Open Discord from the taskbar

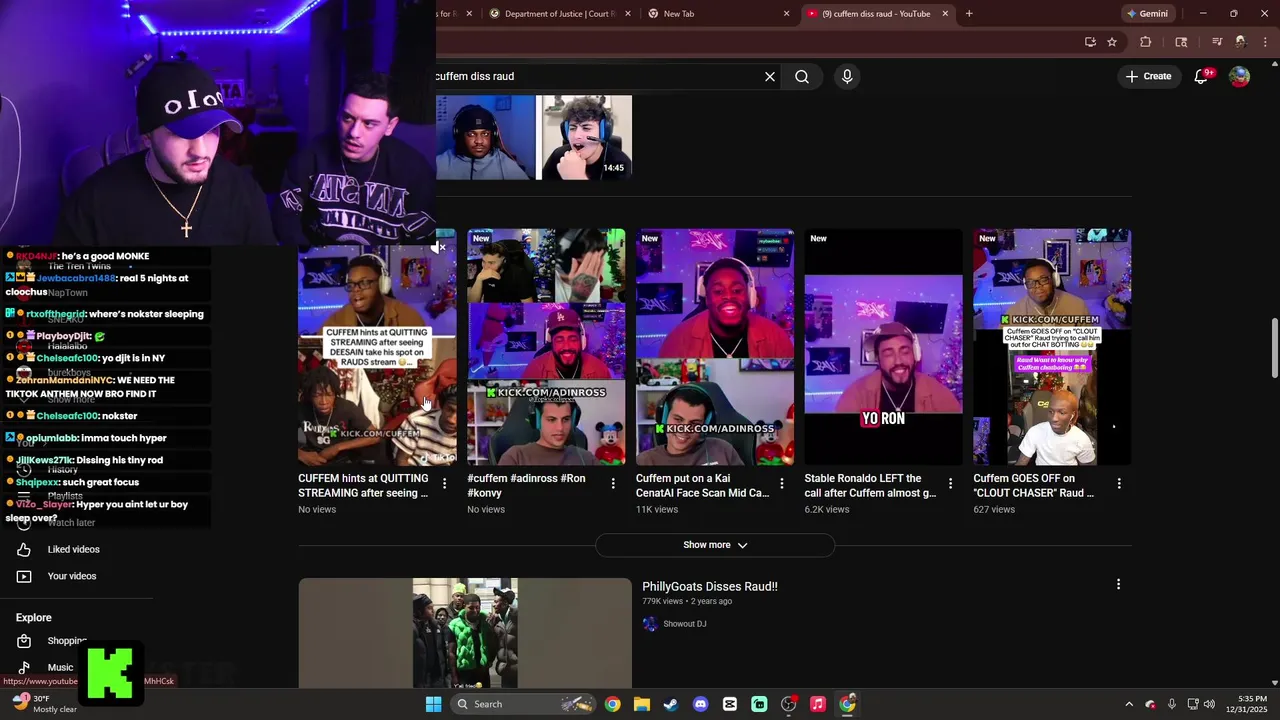tap(700, 704)
